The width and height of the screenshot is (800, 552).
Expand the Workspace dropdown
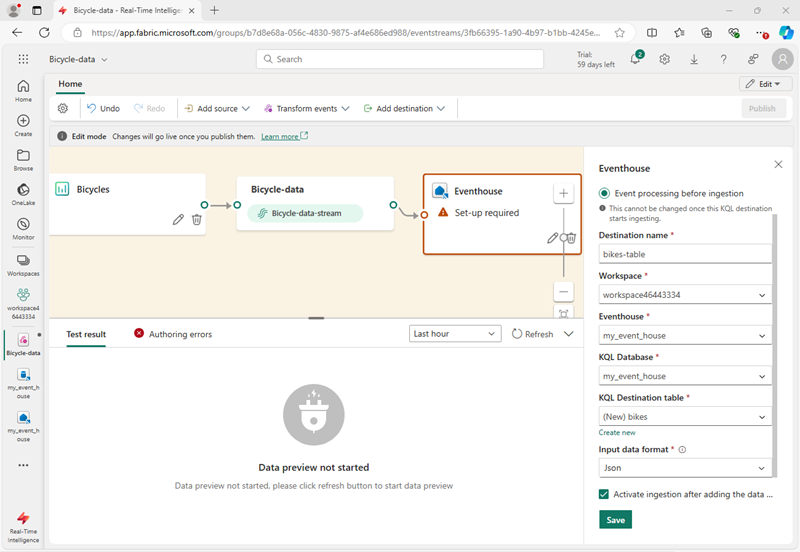click(x=685, y=295)
